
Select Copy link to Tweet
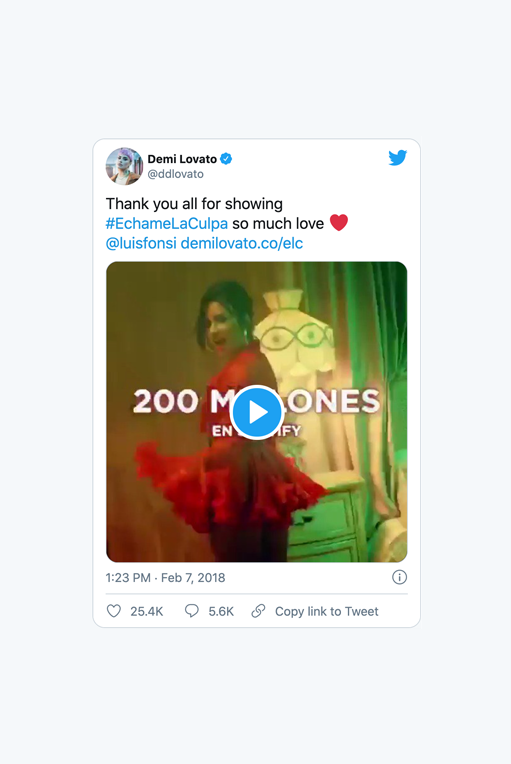326,611
